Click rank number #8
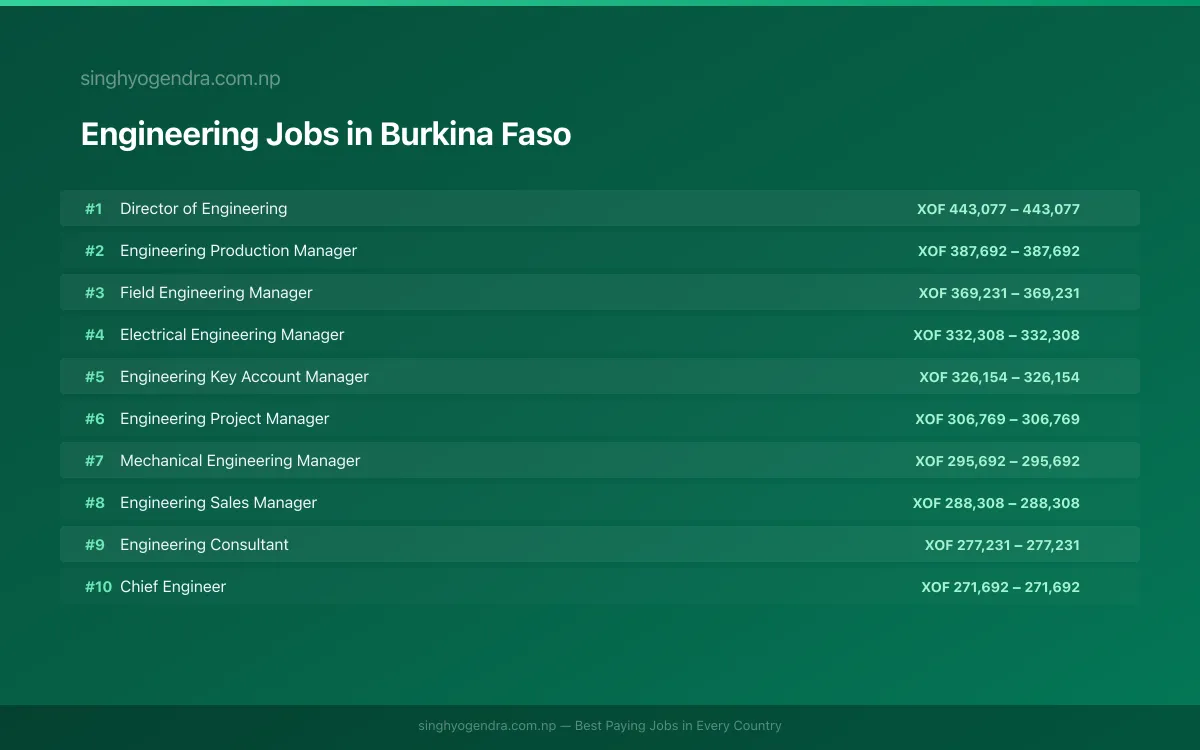This screenshot has height=750, width=1200. 94,503
